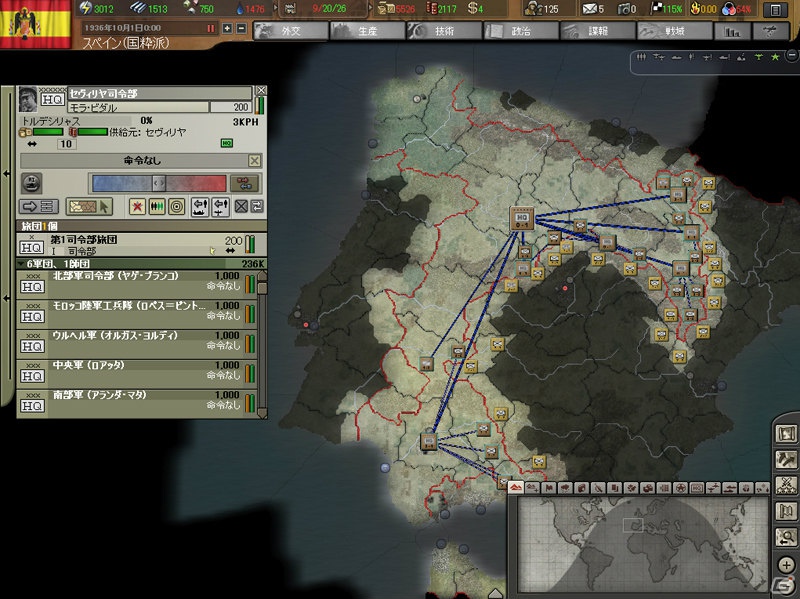800x599 pixels.
Task: Click the minimap world overview
Action: [643, 543]
